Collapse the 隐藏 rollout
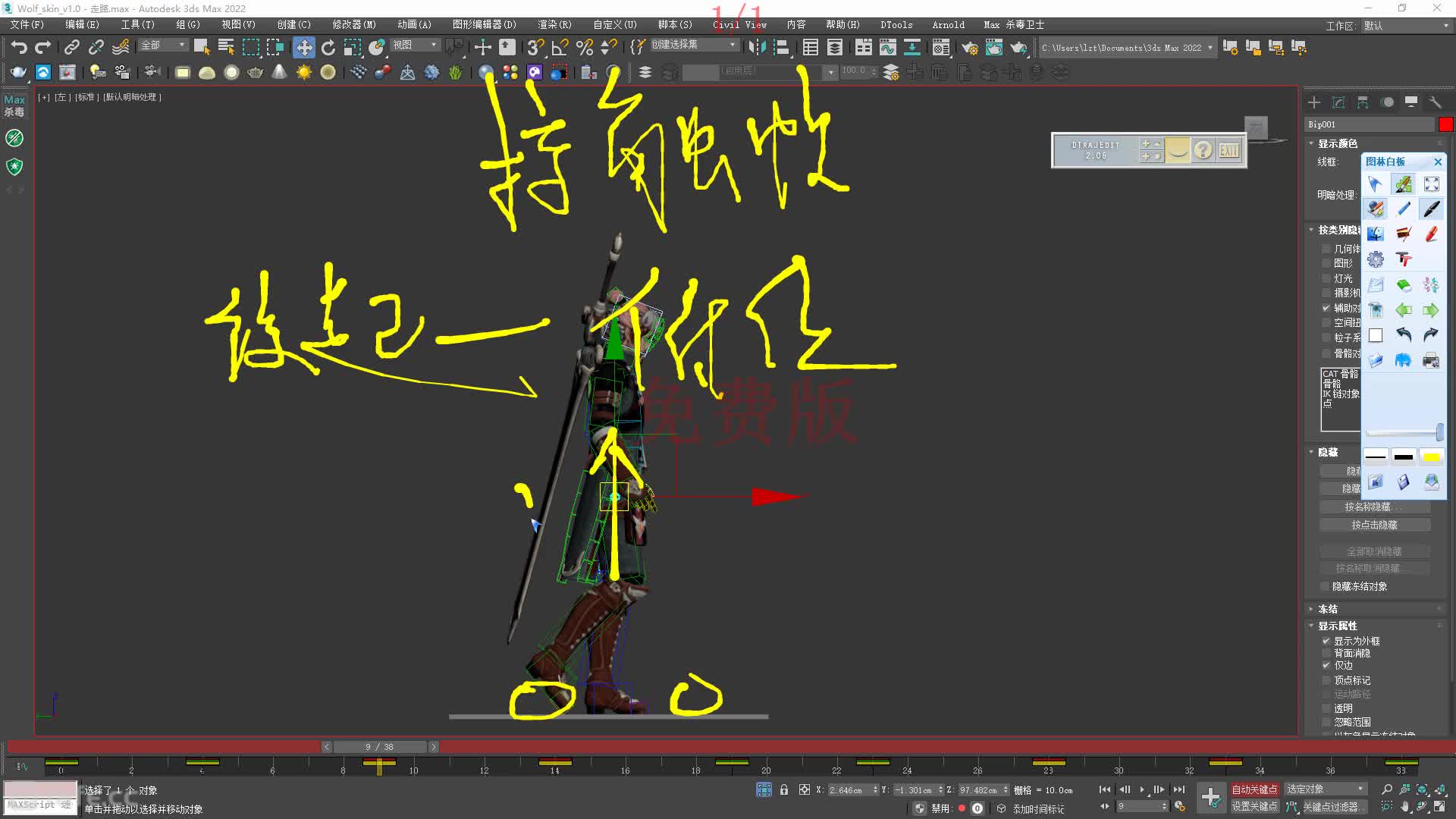The image size is (1456, 819). 1328,452
